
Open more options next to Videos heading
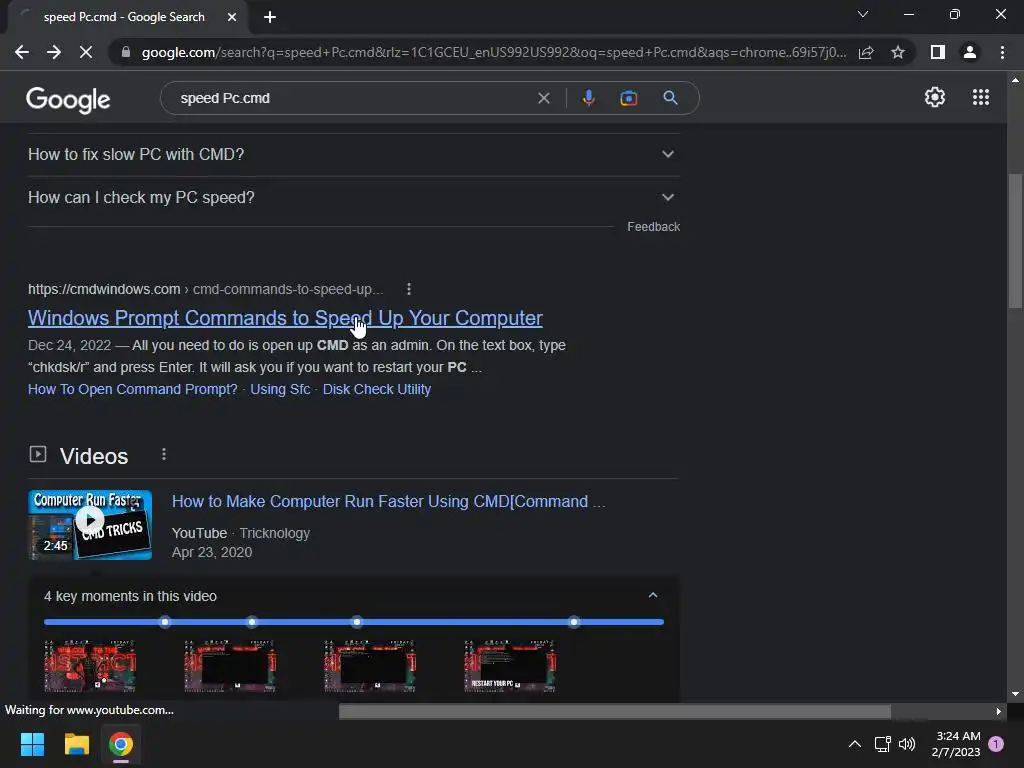tap(164, 455)
